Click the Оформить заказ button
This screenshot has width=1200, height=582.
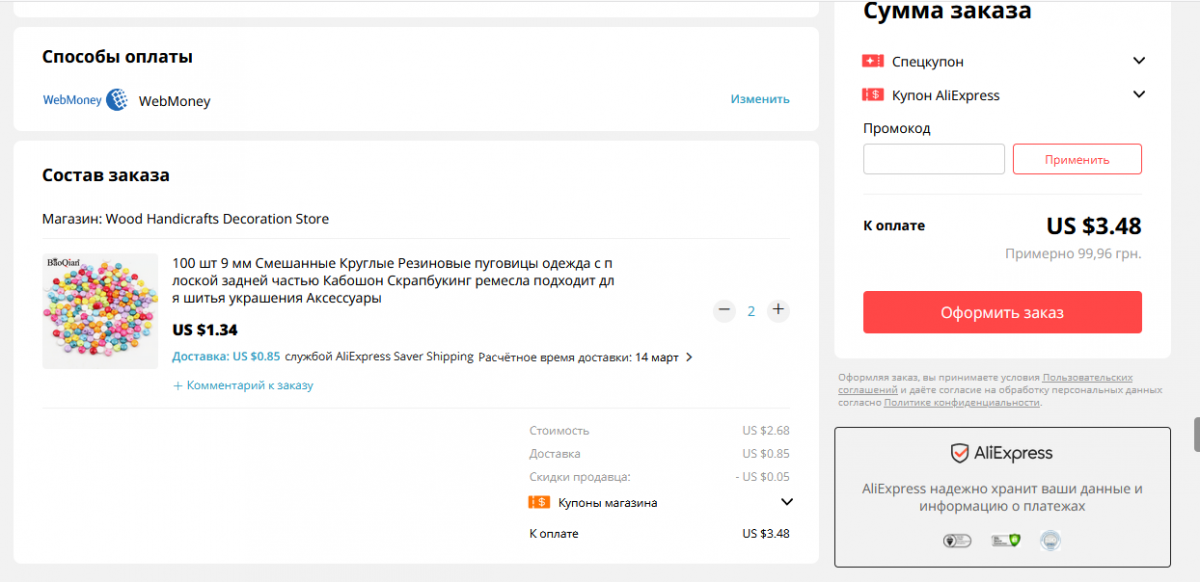pos(1002,312)
